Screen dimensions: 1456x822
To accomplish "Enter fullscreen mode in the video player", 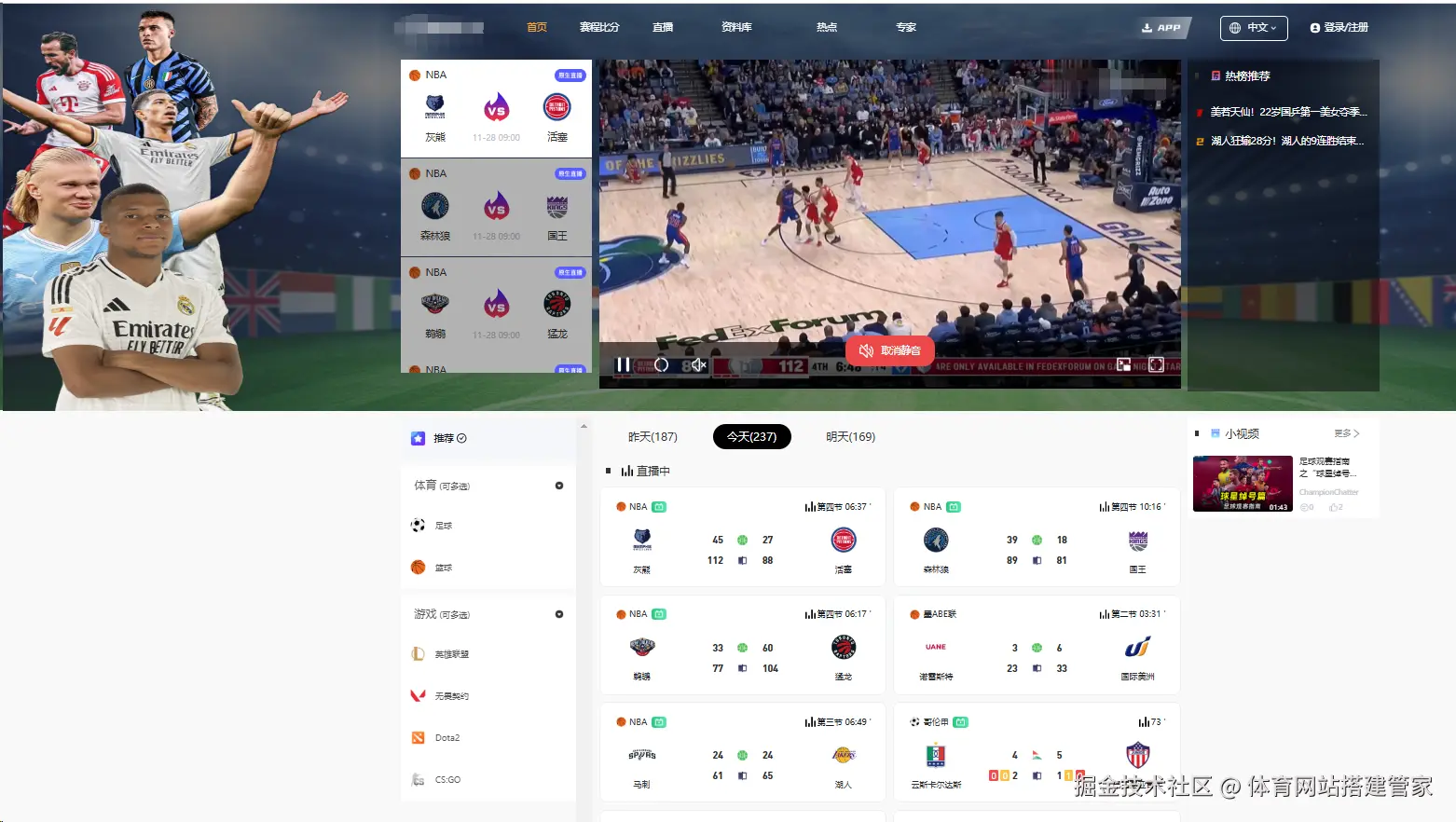I will click(1156, 364).
